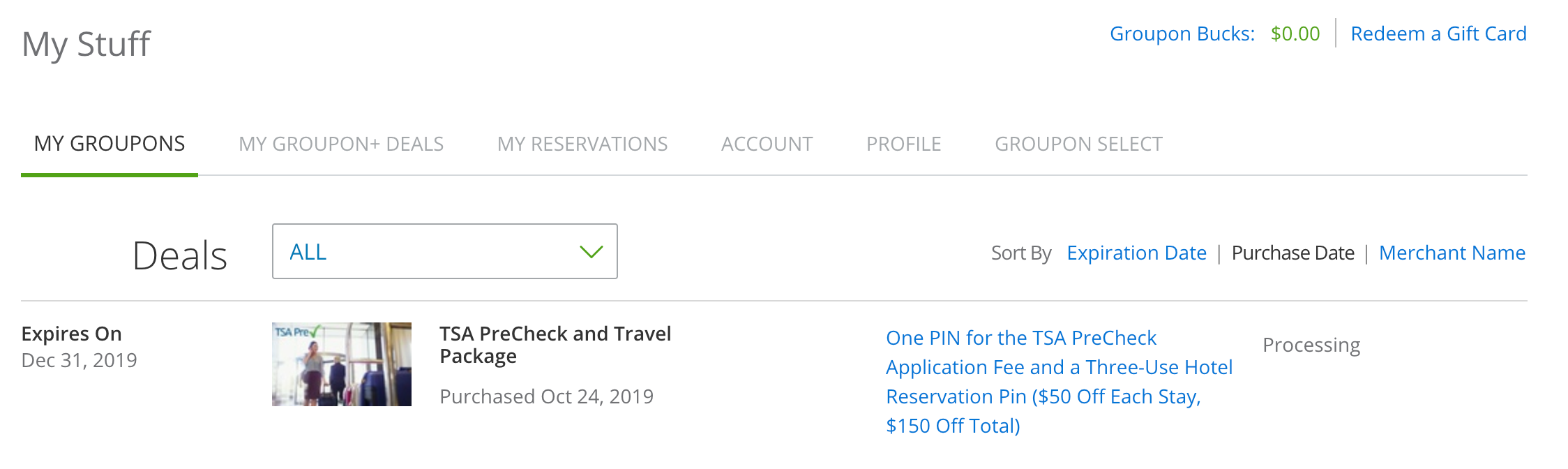Image resolution: width=1568 pixels, height=469 pixels.
Task: Sort deals by Expiration Date
Action: (1136, 253)
